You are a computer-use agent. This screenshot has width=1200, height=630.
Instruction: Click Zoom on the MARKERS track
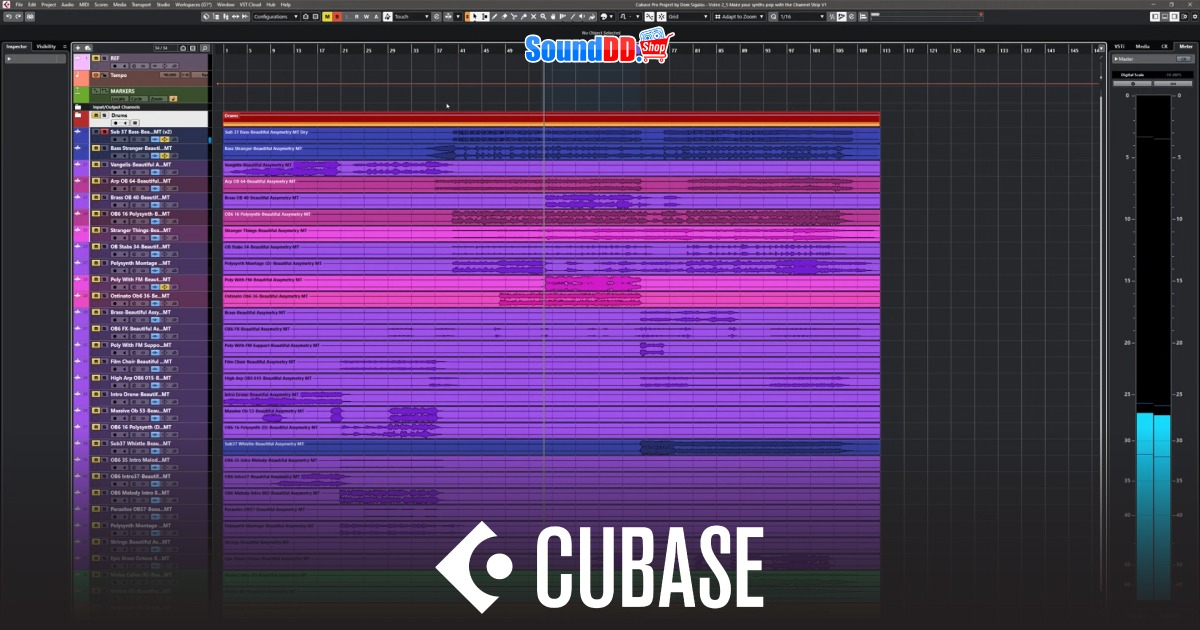pyautogui.click(x=159, y=99)
